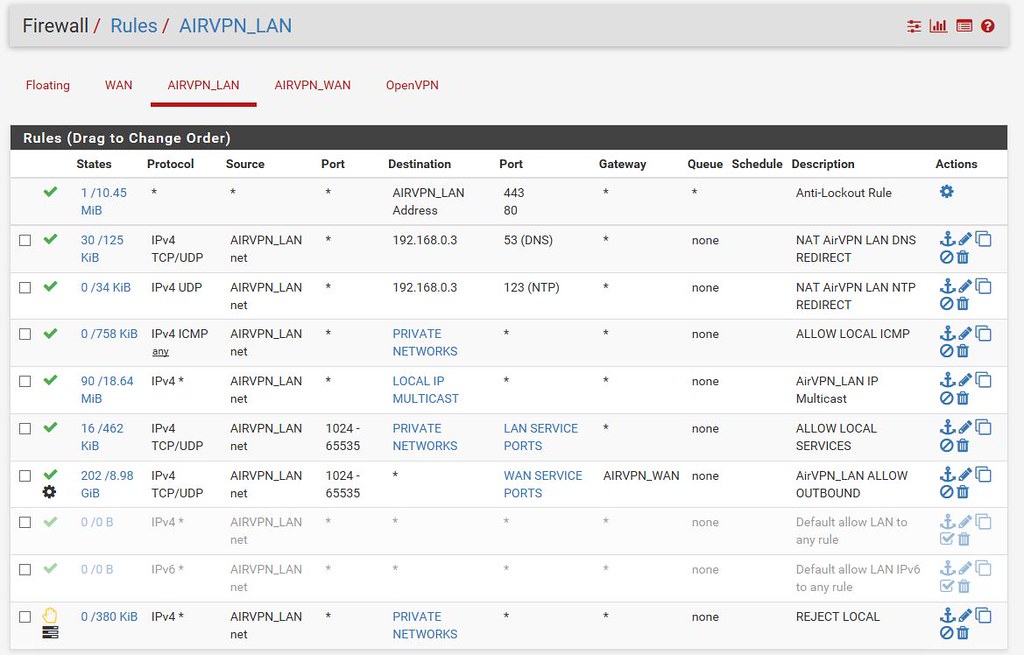1024x655 pixels.
Task: Click anchor icon for IP Multicast rule
Action: (x=947, y=380)
